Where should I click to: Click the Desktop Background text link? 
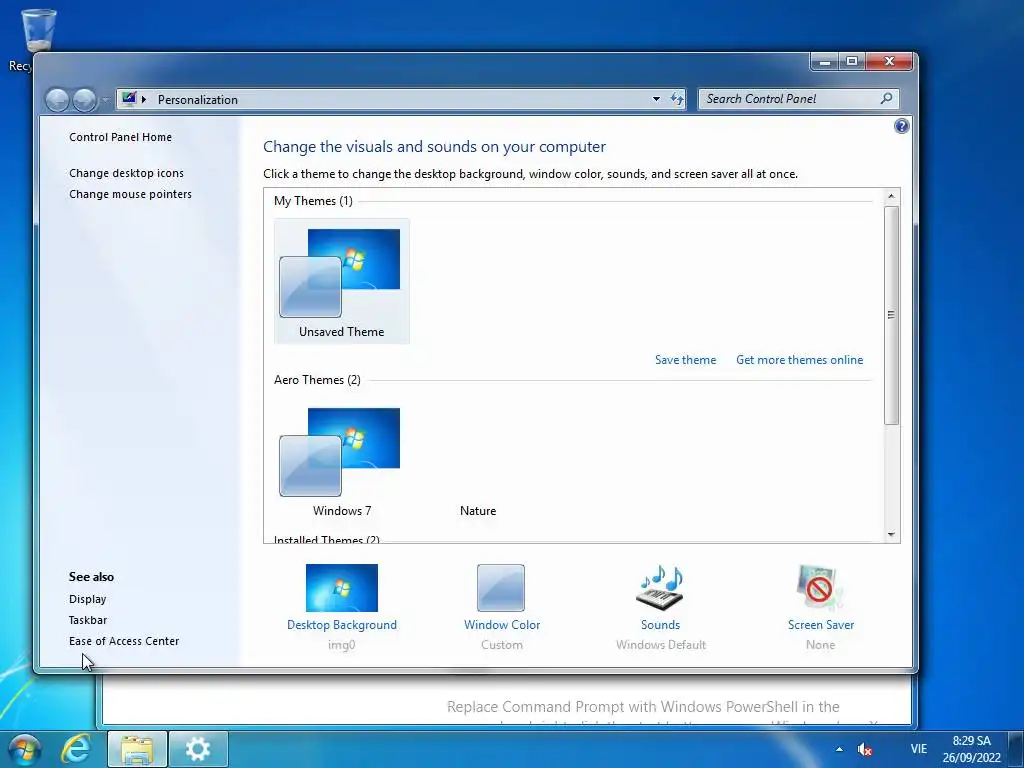tap(342, 625)
